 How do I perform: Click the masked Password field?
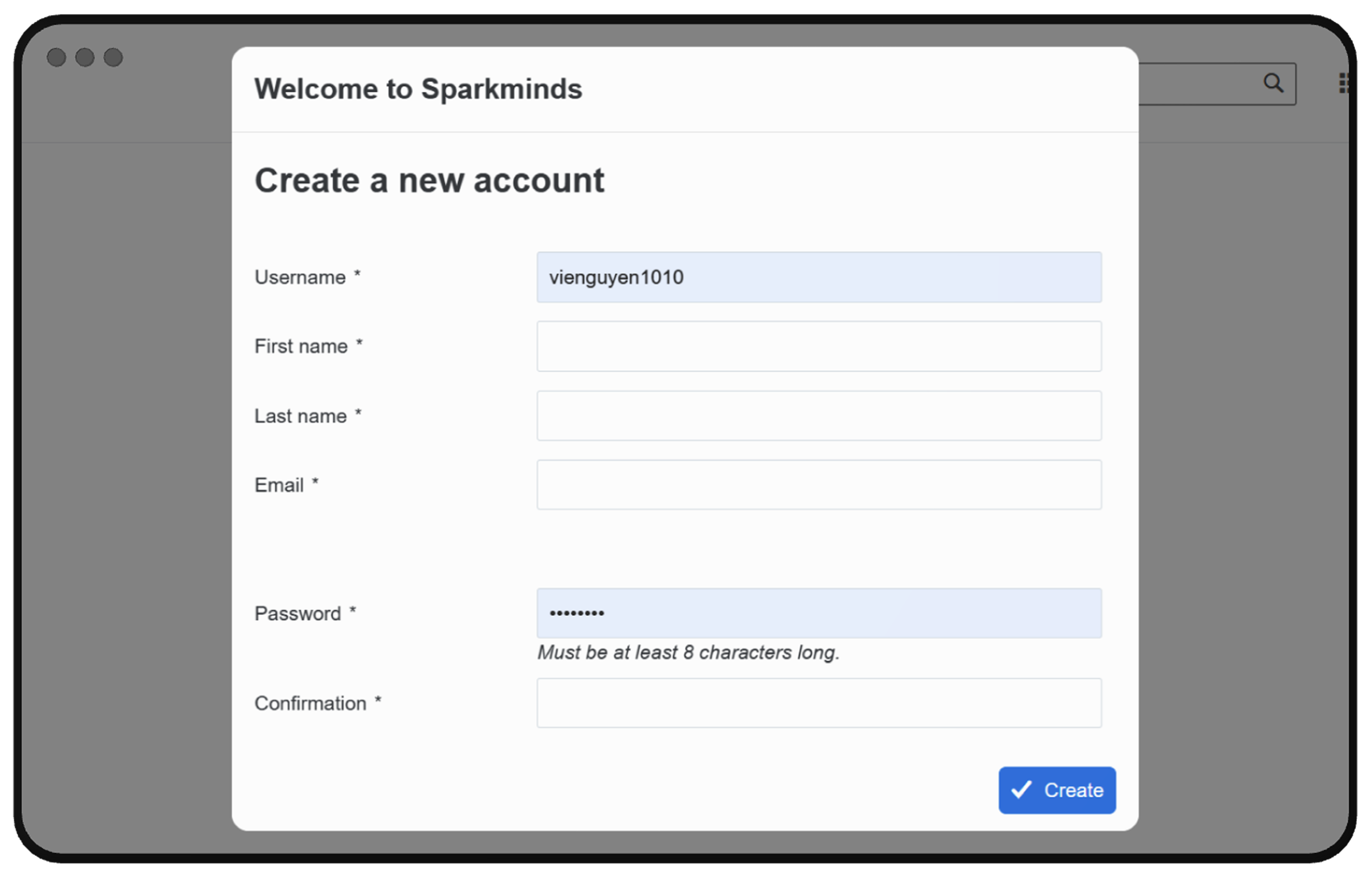[x=818, y=613]
